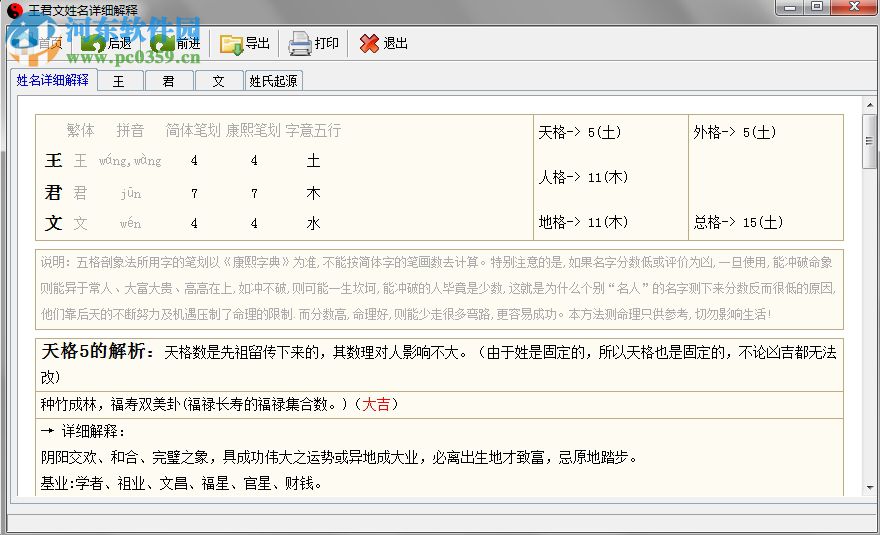The width and height of the screenshot is (880, 535).
Task: Click the 水 element in 文 row
Action: tap(313, 223)
